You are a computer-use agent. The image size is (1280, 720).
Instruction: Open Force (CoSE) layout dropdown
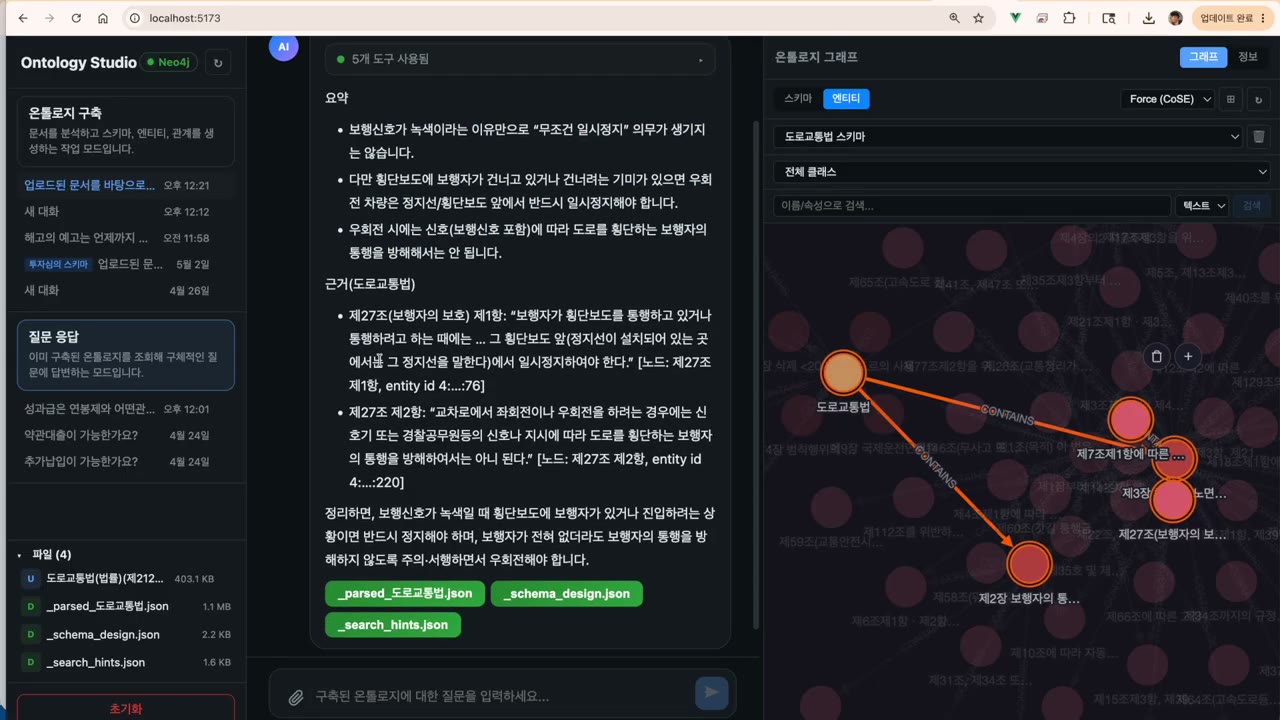[x=1168, y=99]
